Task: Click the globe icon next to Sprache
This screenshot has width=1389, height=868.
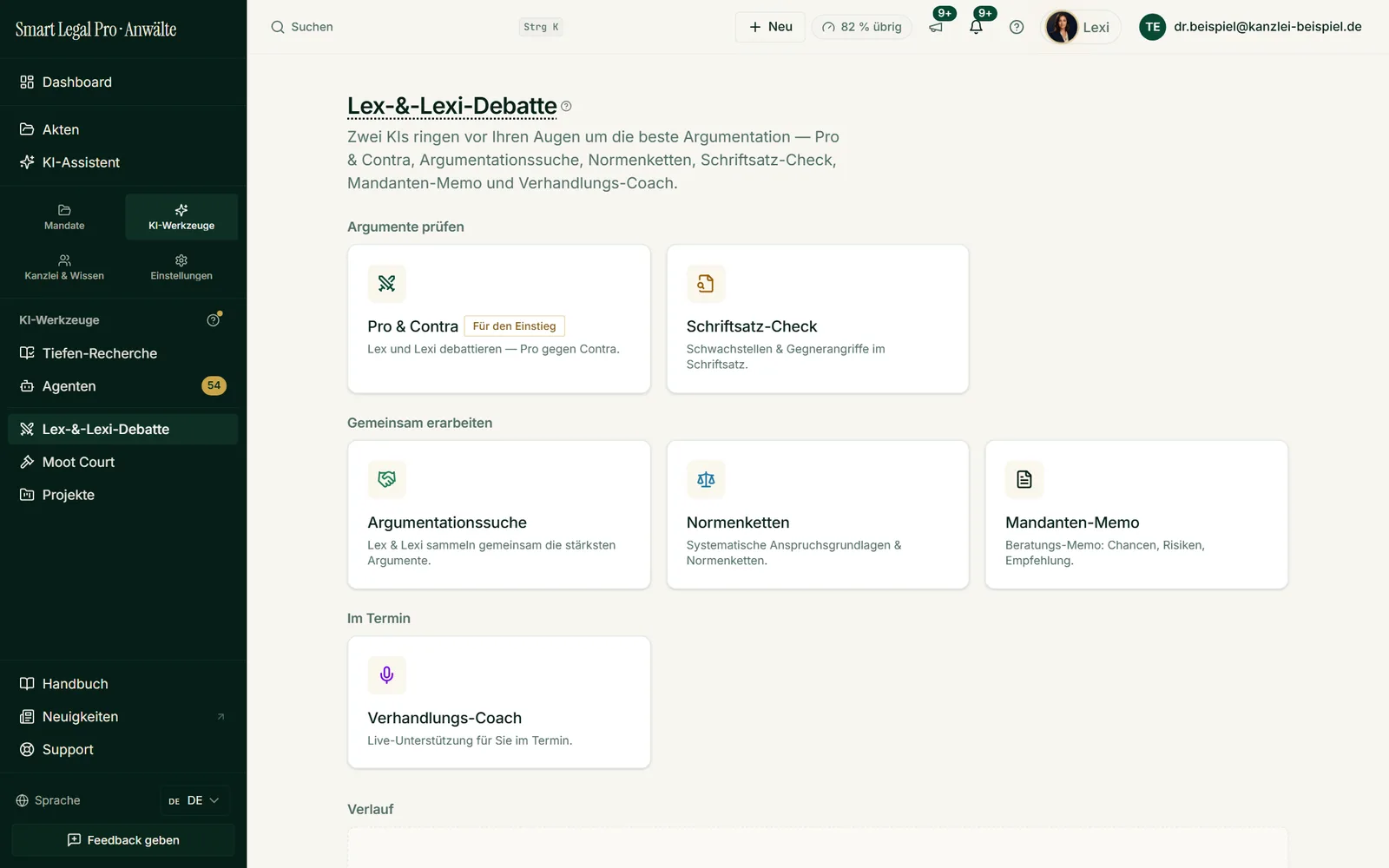Action: [x=23, y=800]
